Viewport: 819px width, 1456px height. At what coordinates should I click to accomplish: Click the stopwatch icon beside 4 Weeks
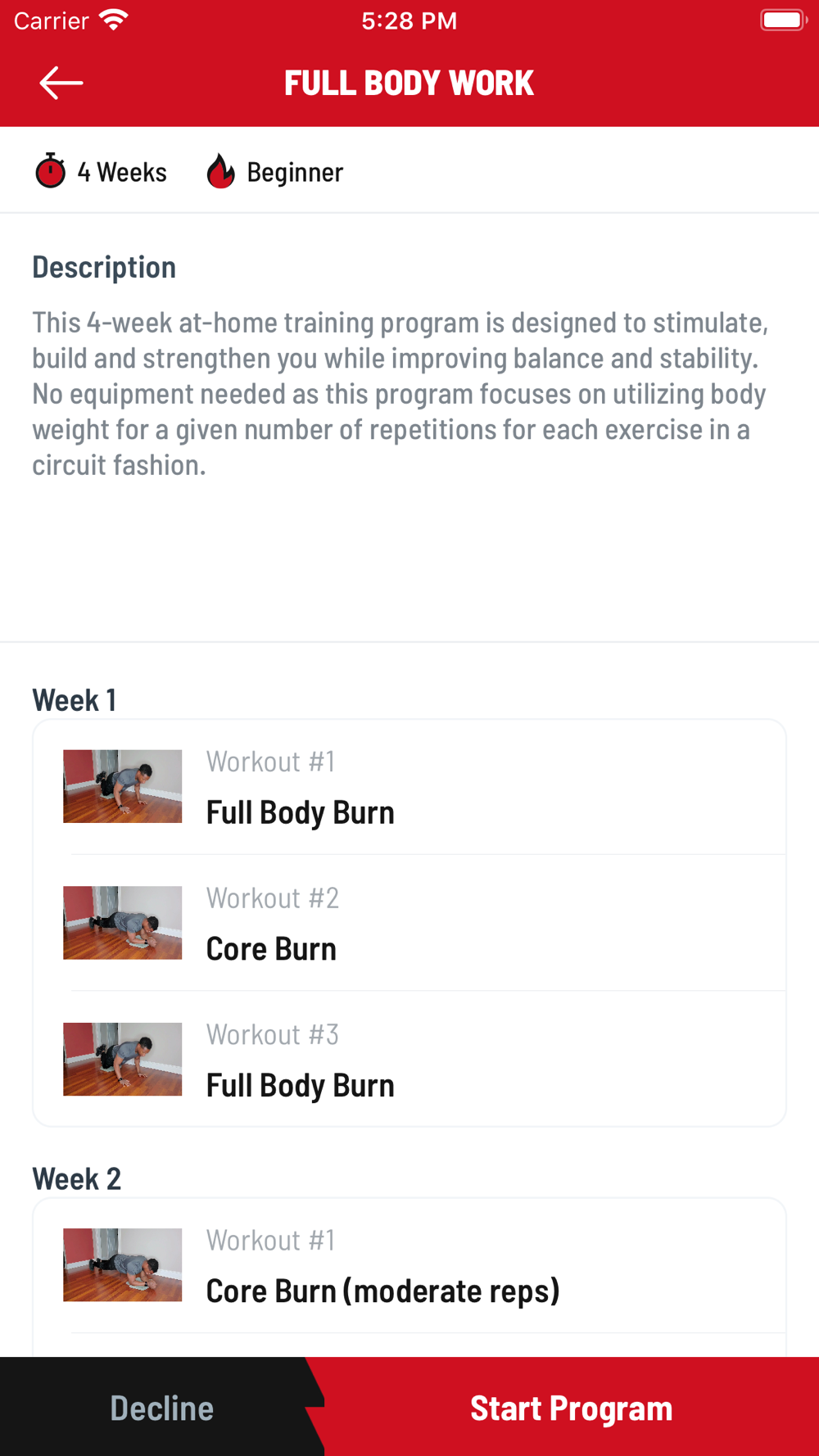50,171
